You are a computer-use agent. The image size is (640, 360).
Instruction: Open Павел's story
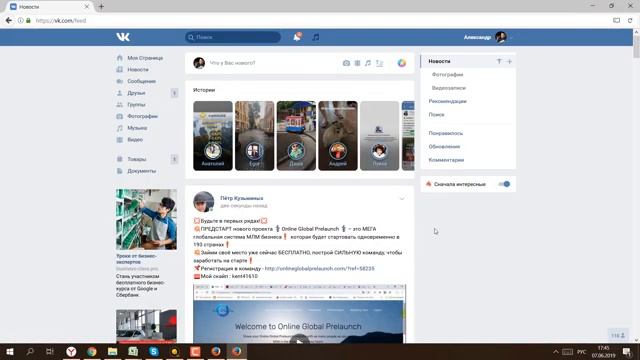[380, 136]
